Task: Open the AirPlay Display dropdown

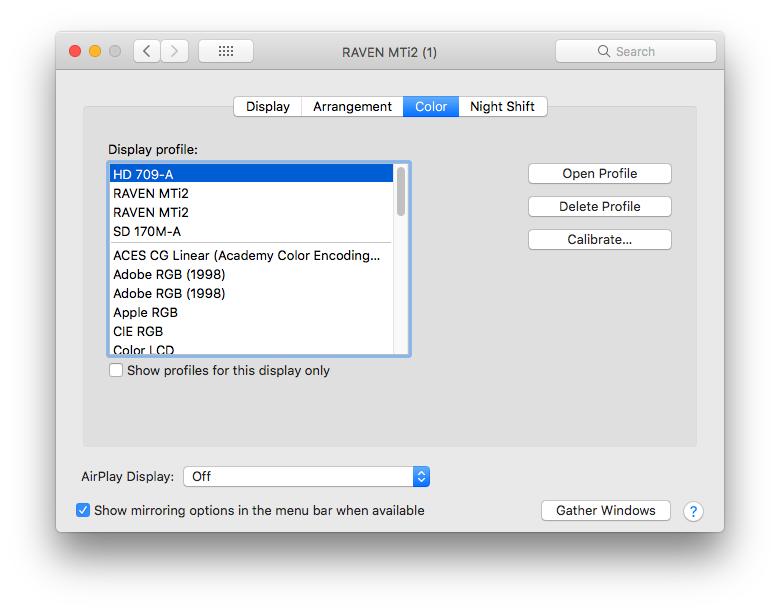Action: click(x=306, y=477)
